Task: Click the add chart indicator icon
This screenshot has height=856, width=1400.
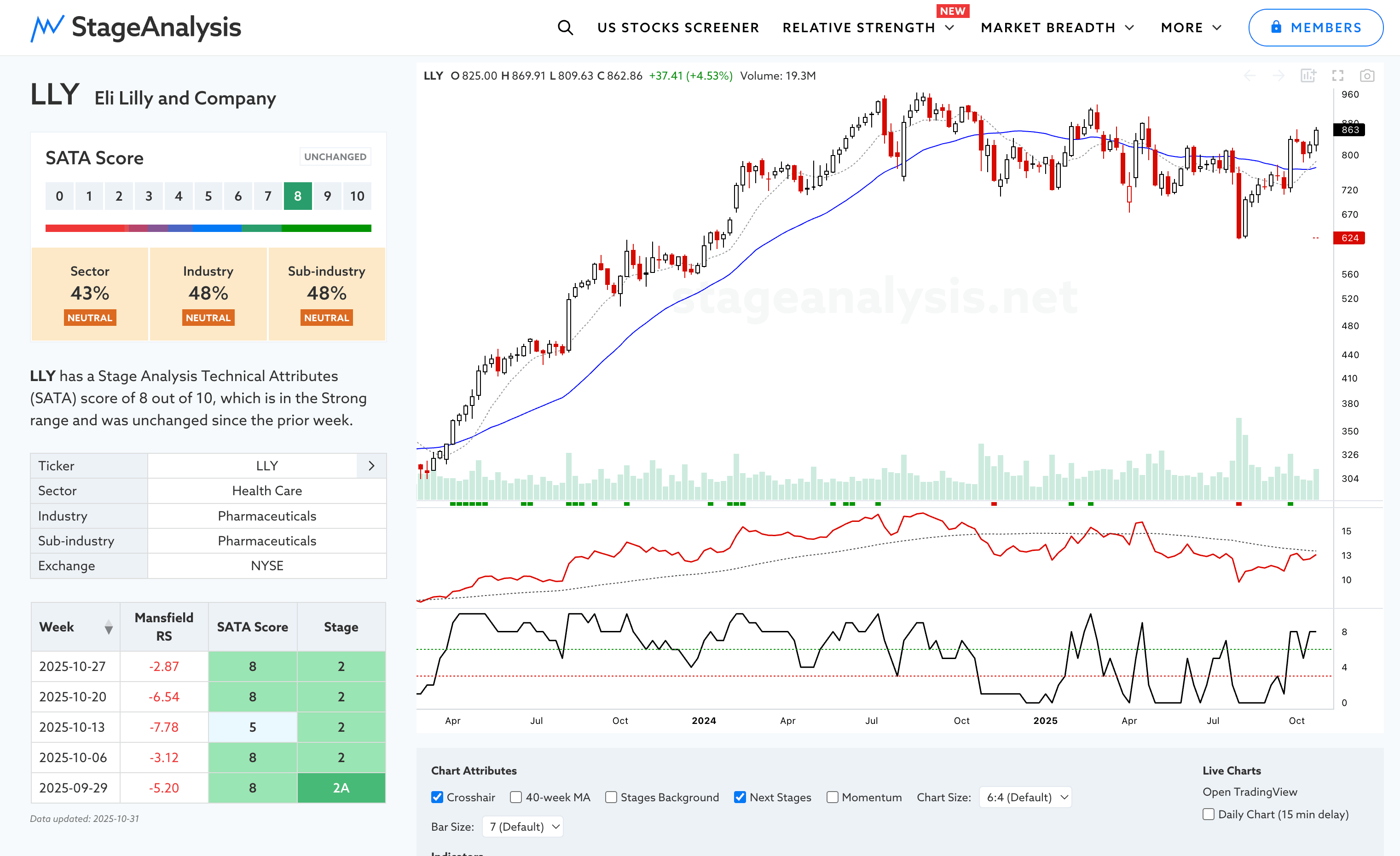Action: tap(1308, 75)
